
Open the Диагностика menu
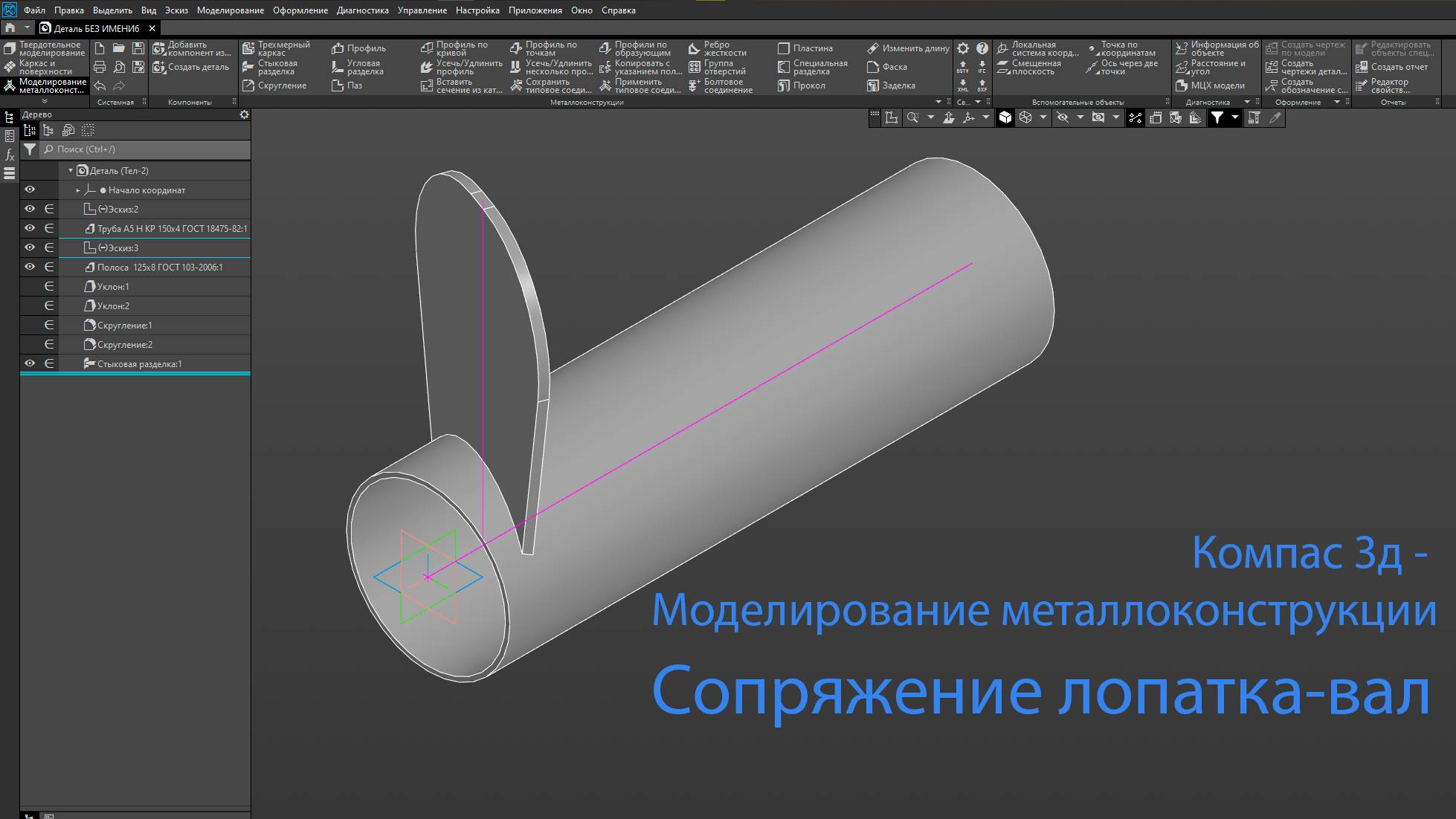coord(363,10)
